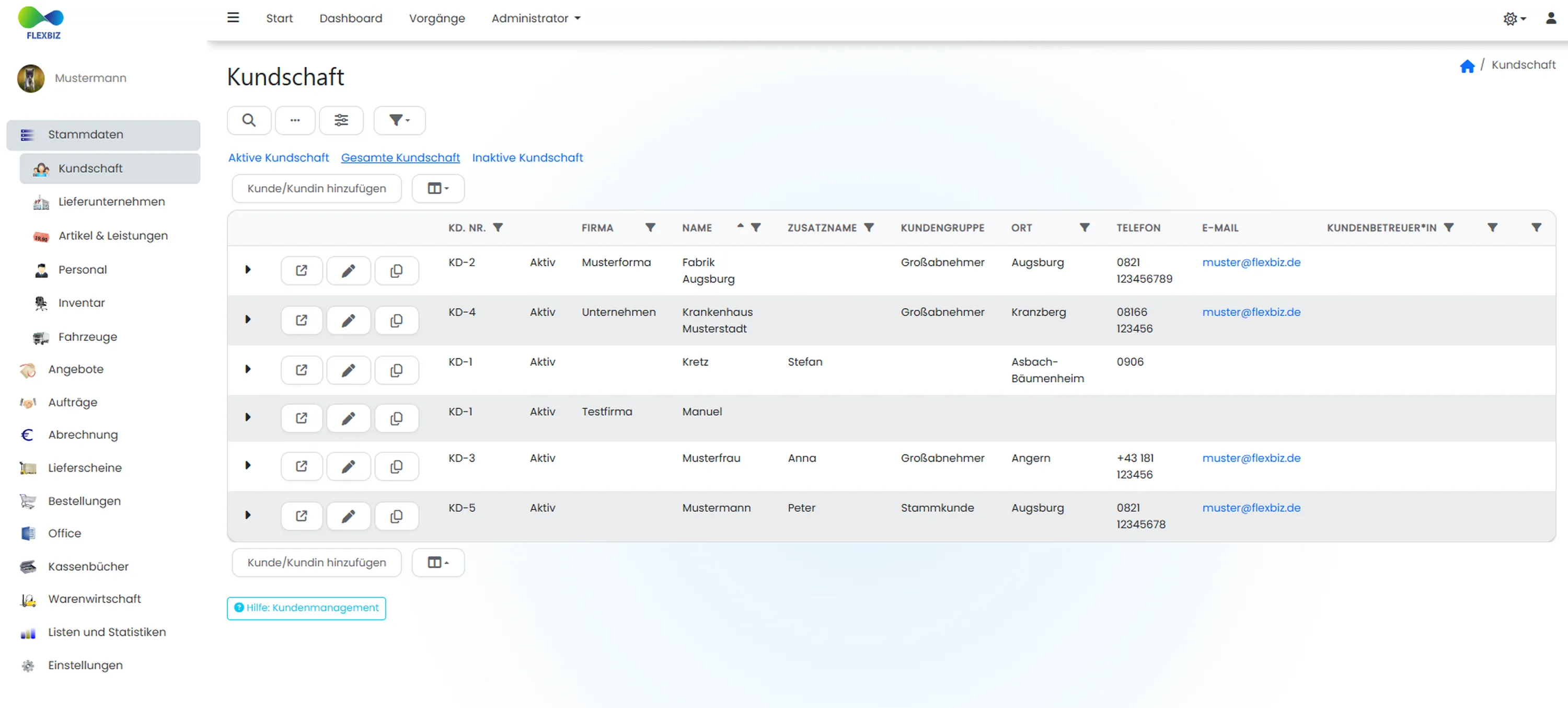Screen dimensions: 1568x708
Task: Open the upper column chooser dropdown
Action: [x=437, y=189]
